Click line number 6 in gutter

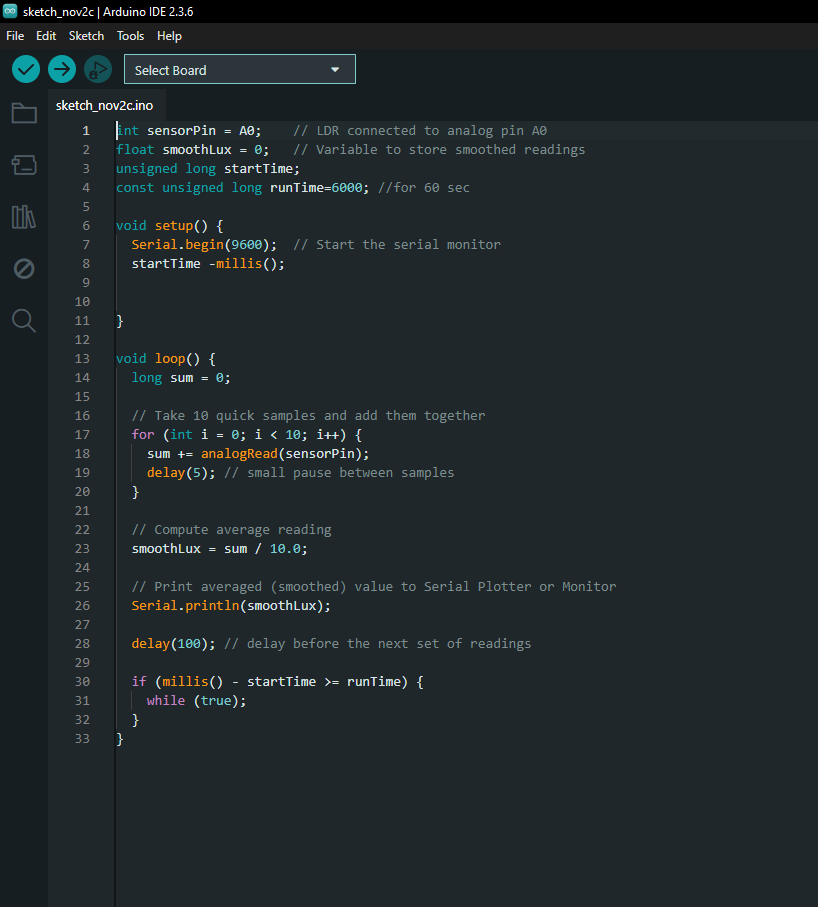86,226
